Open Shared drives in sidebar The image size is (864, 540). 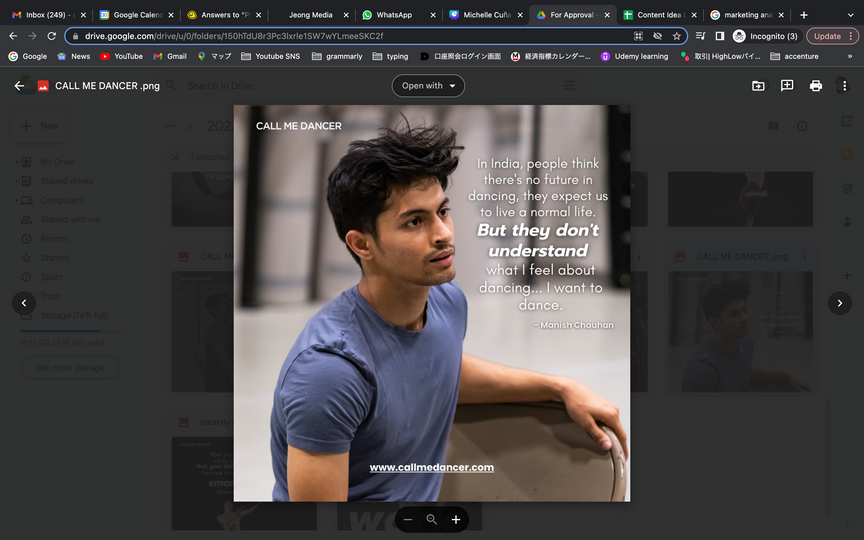[x=67, y=181]
